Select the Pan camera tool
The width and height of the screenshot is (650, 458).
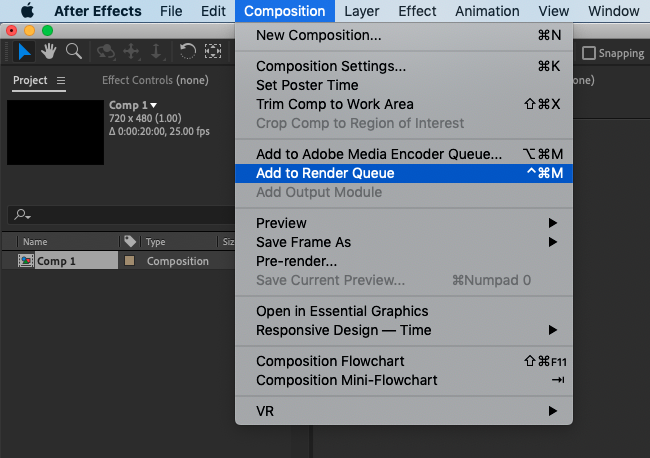point(130,51)
